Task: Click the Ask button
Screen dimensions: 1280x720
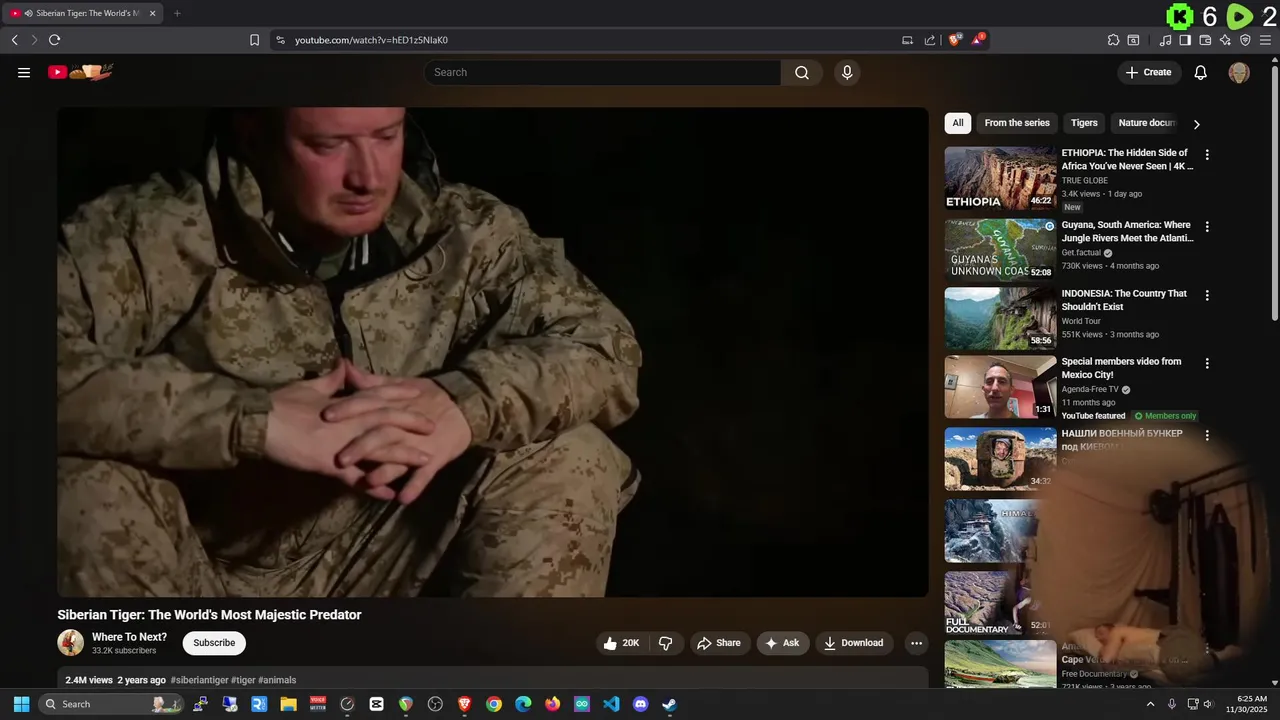Action: (x=783, y=643)
